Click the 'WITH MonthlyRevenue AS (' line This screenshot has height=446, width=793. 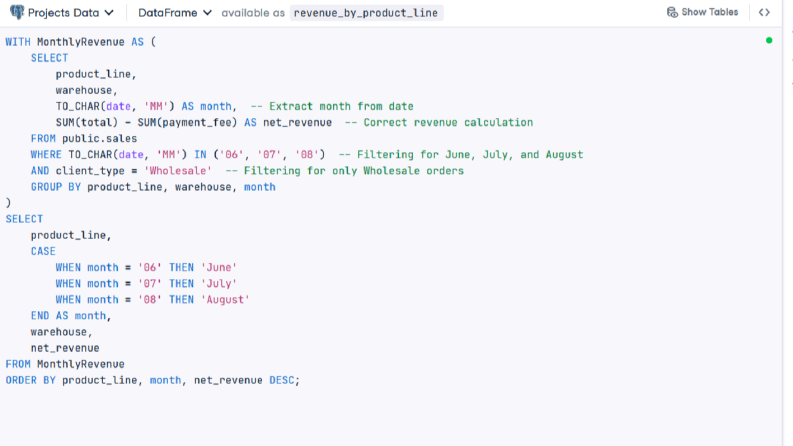(x=81, y=42)
